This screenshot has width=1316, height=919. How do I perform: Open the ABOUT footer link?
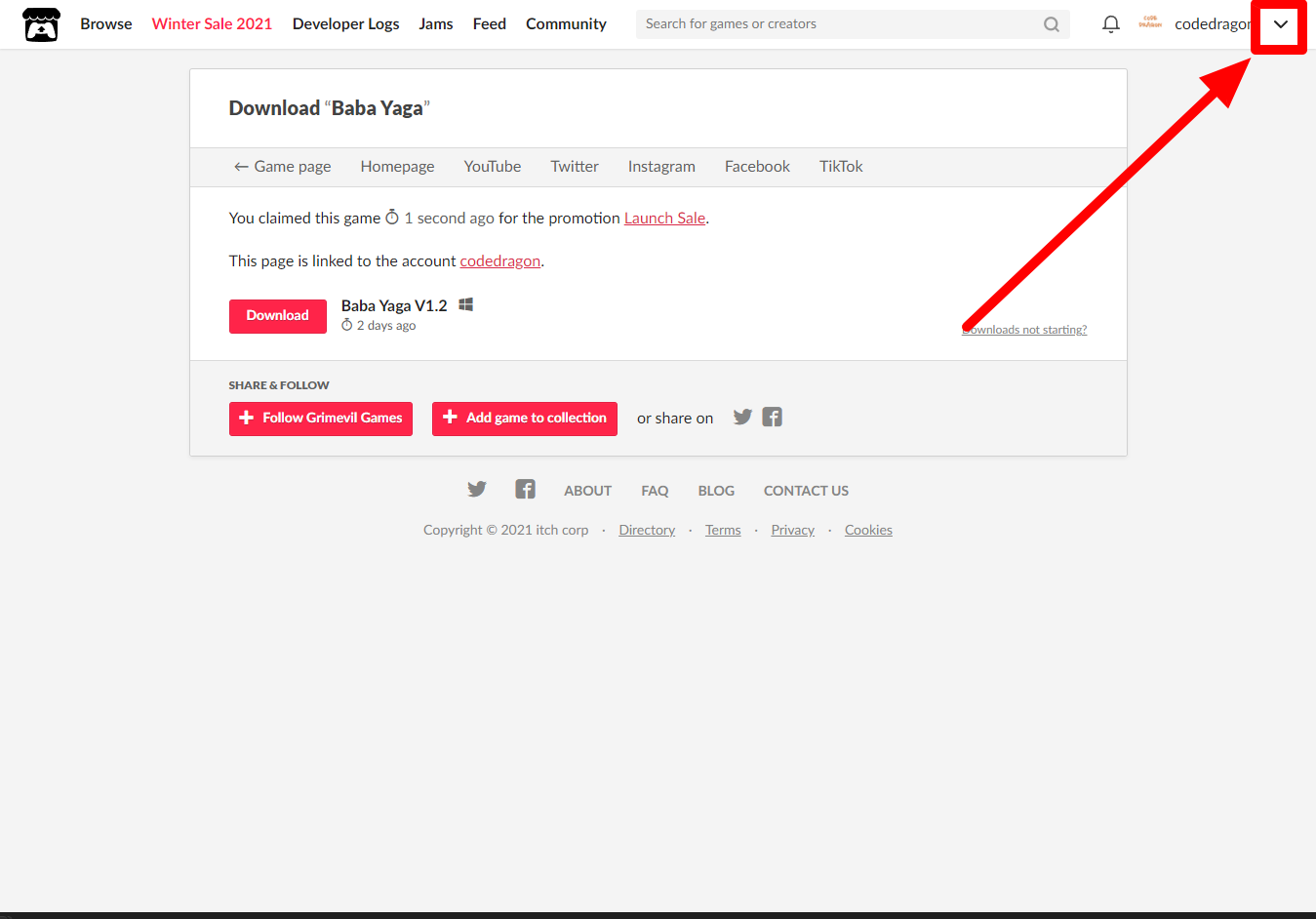(587, 491)
